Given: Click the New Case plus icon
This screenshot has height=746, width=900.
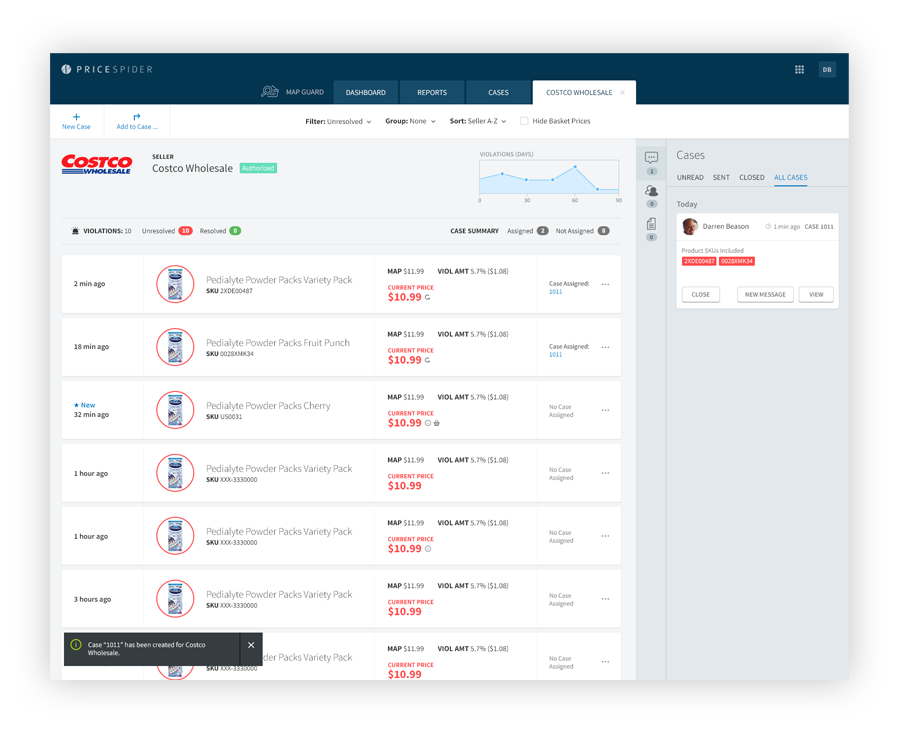Looking at the screenshot, I should 76,116.
